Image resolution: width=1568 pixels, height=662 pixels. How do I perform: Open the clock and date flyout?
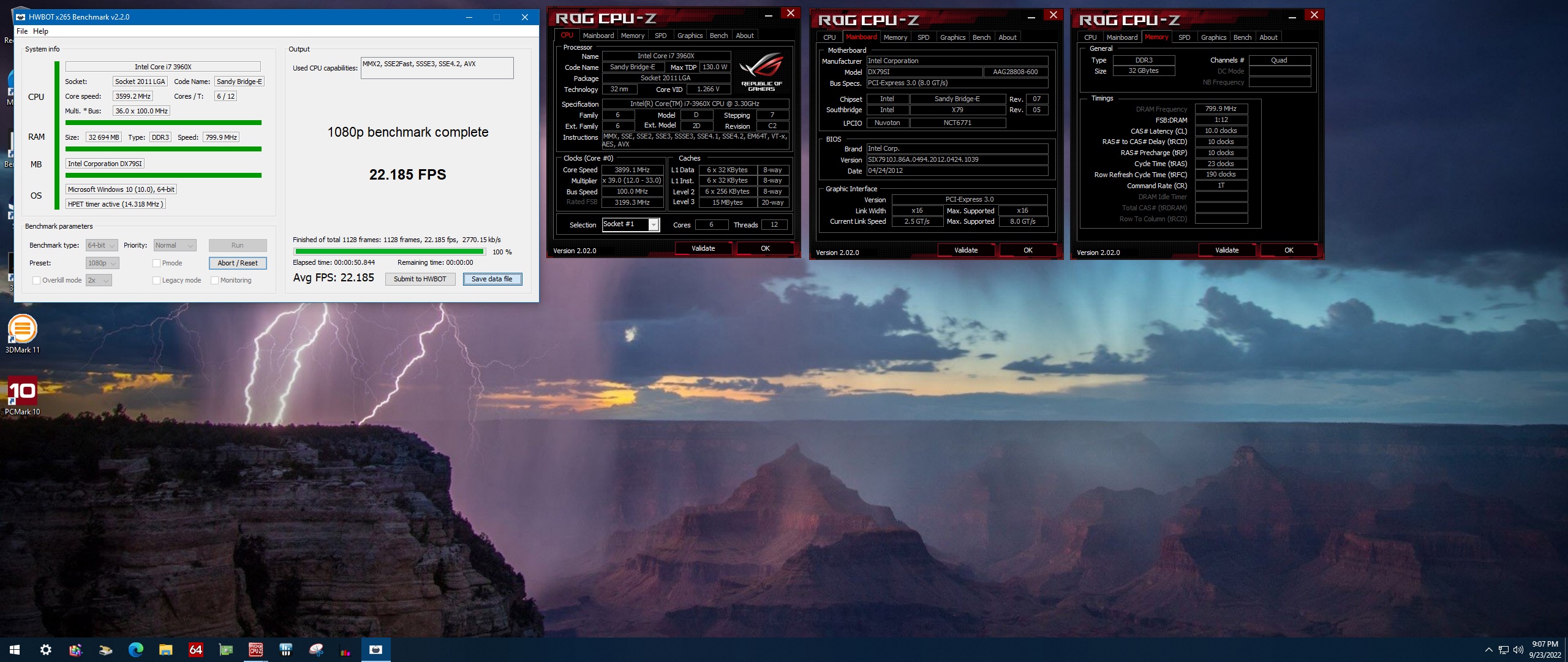click(1545, 650)
